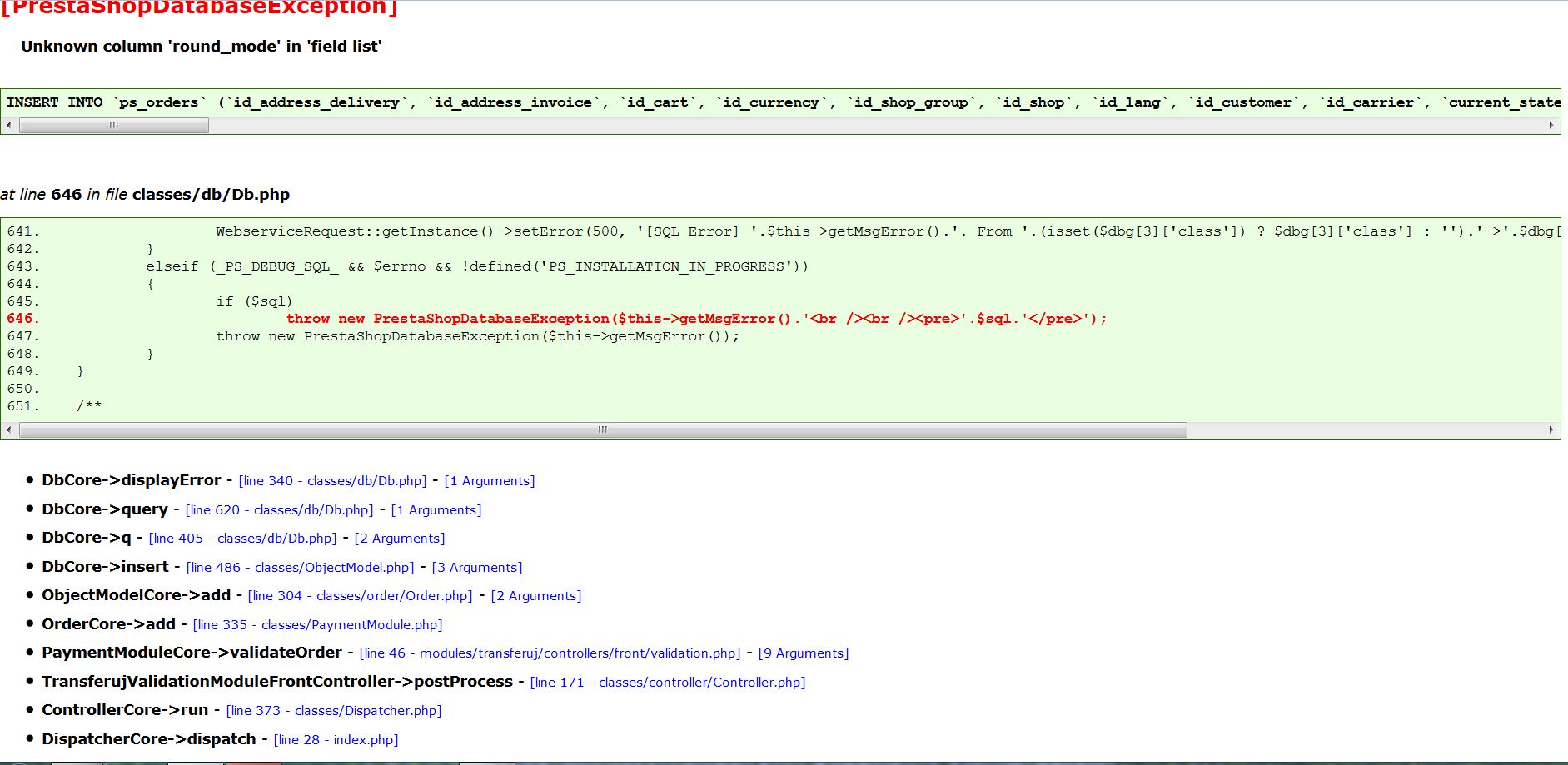Click the "DbCore->q" stack trace entry
Screen dimensions: 1568x765
[87, 538]
